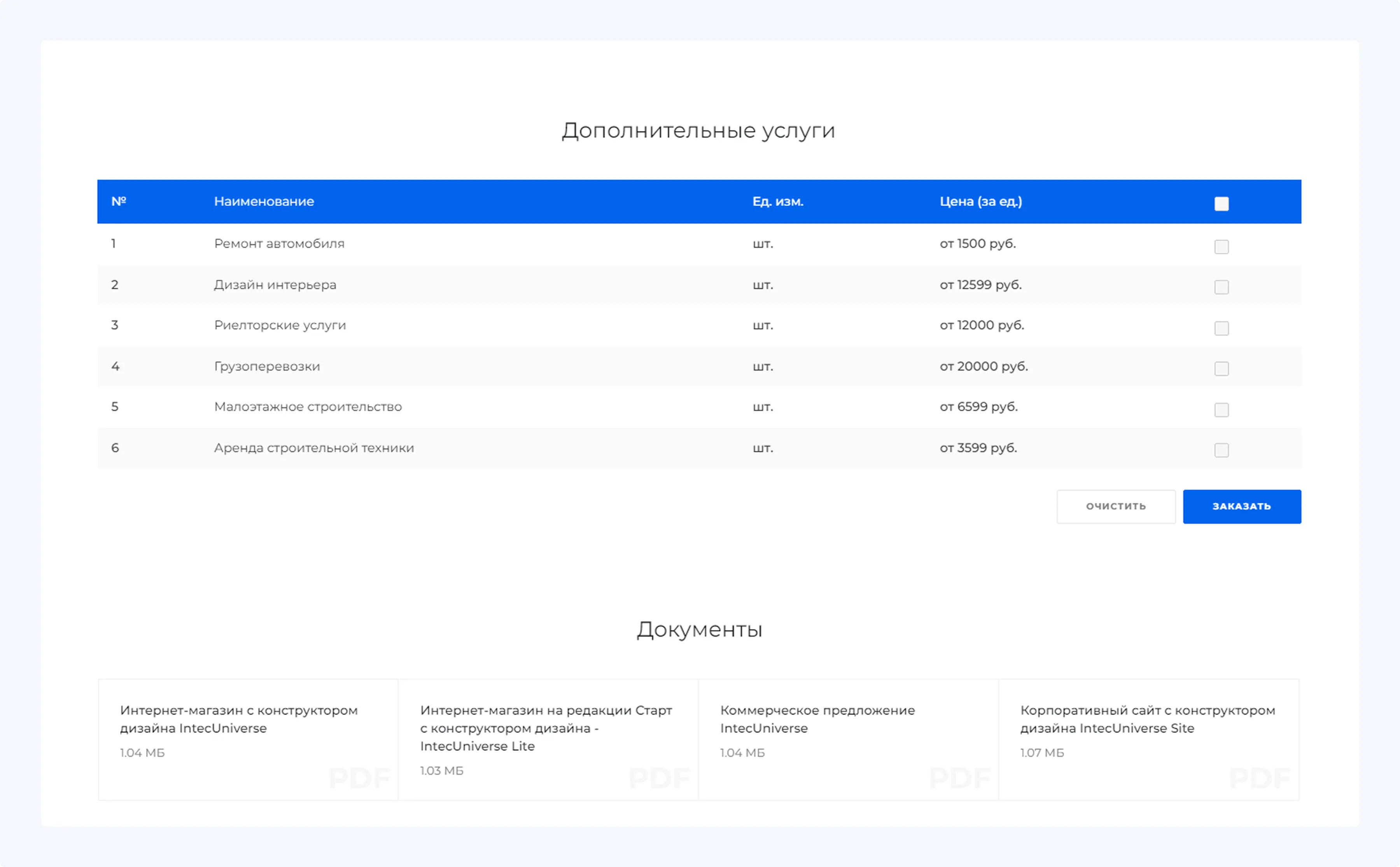Check the checkbox for Дизайн интерьера
This screenshot has width=1400, height=867.
(x=1221, y=287)
